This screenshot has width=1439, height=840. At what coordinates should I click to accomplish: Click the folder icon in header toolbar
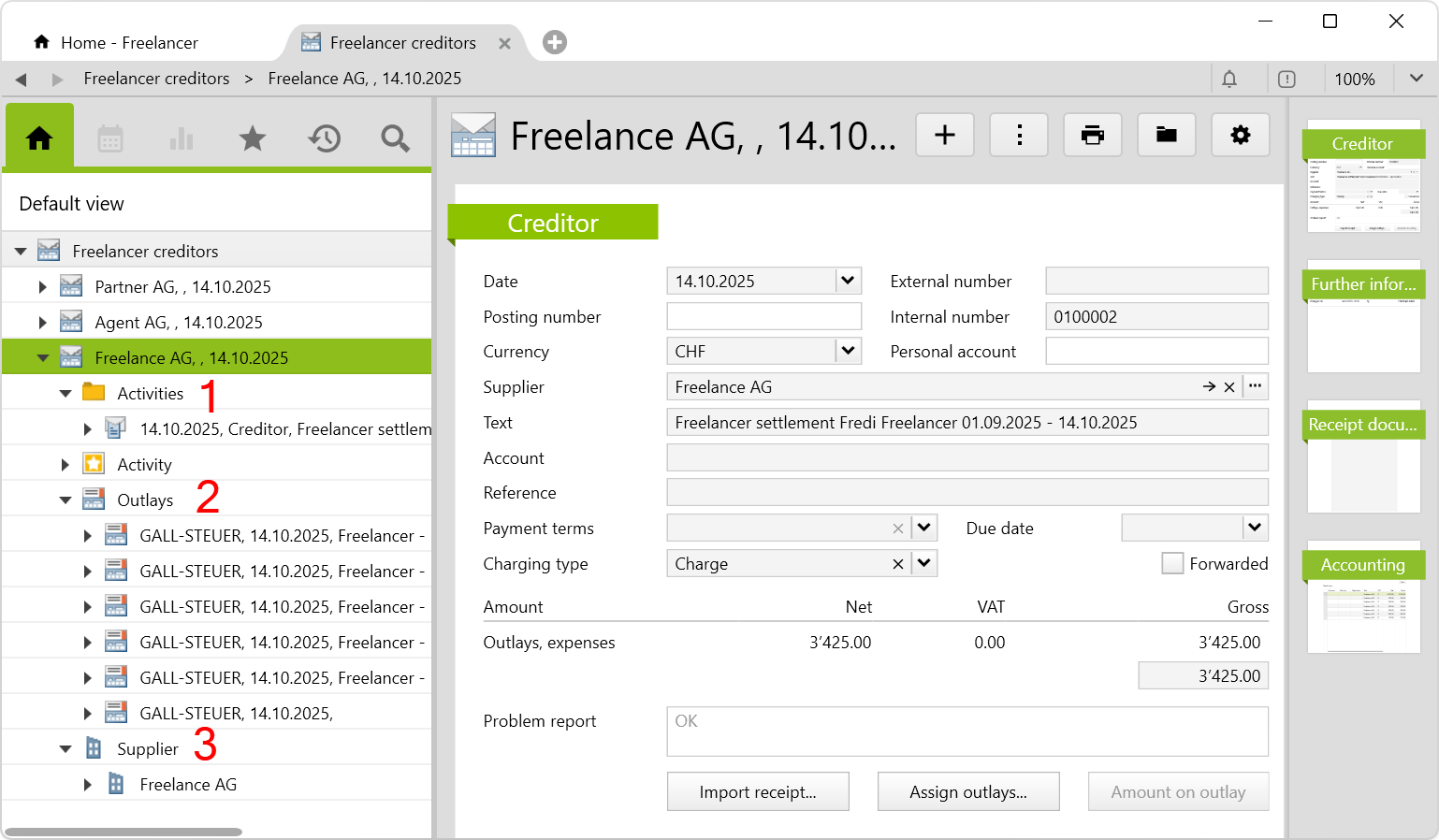(1166, 136)
